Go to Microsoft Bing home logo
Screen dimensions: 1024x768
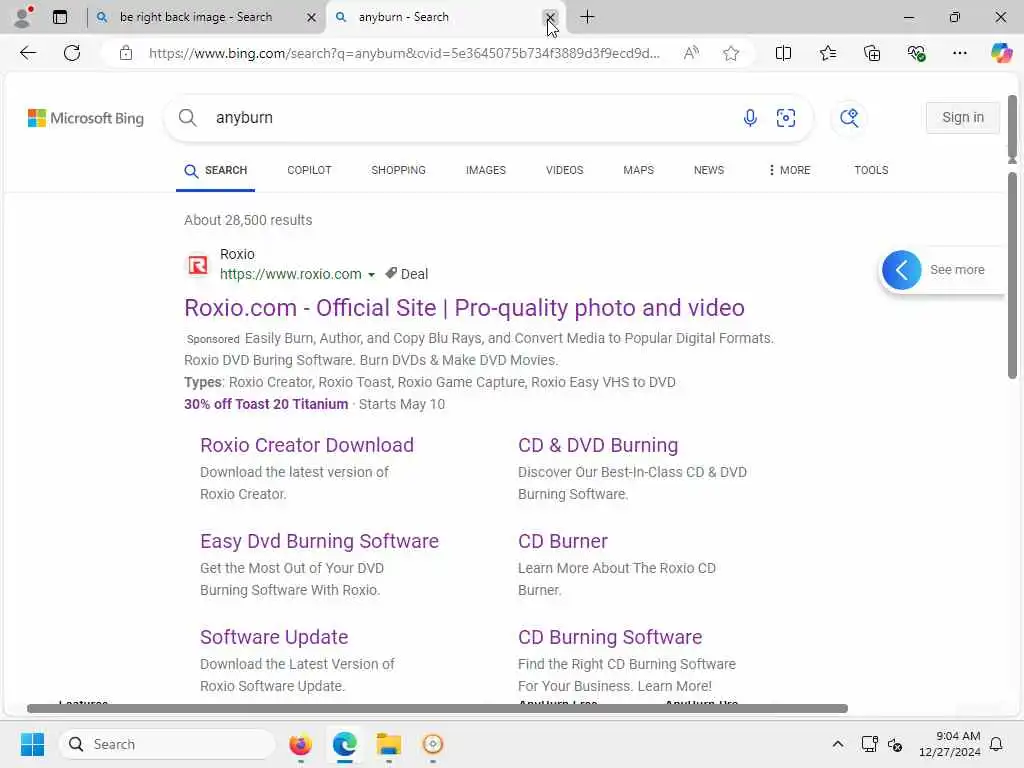point(86,118)
